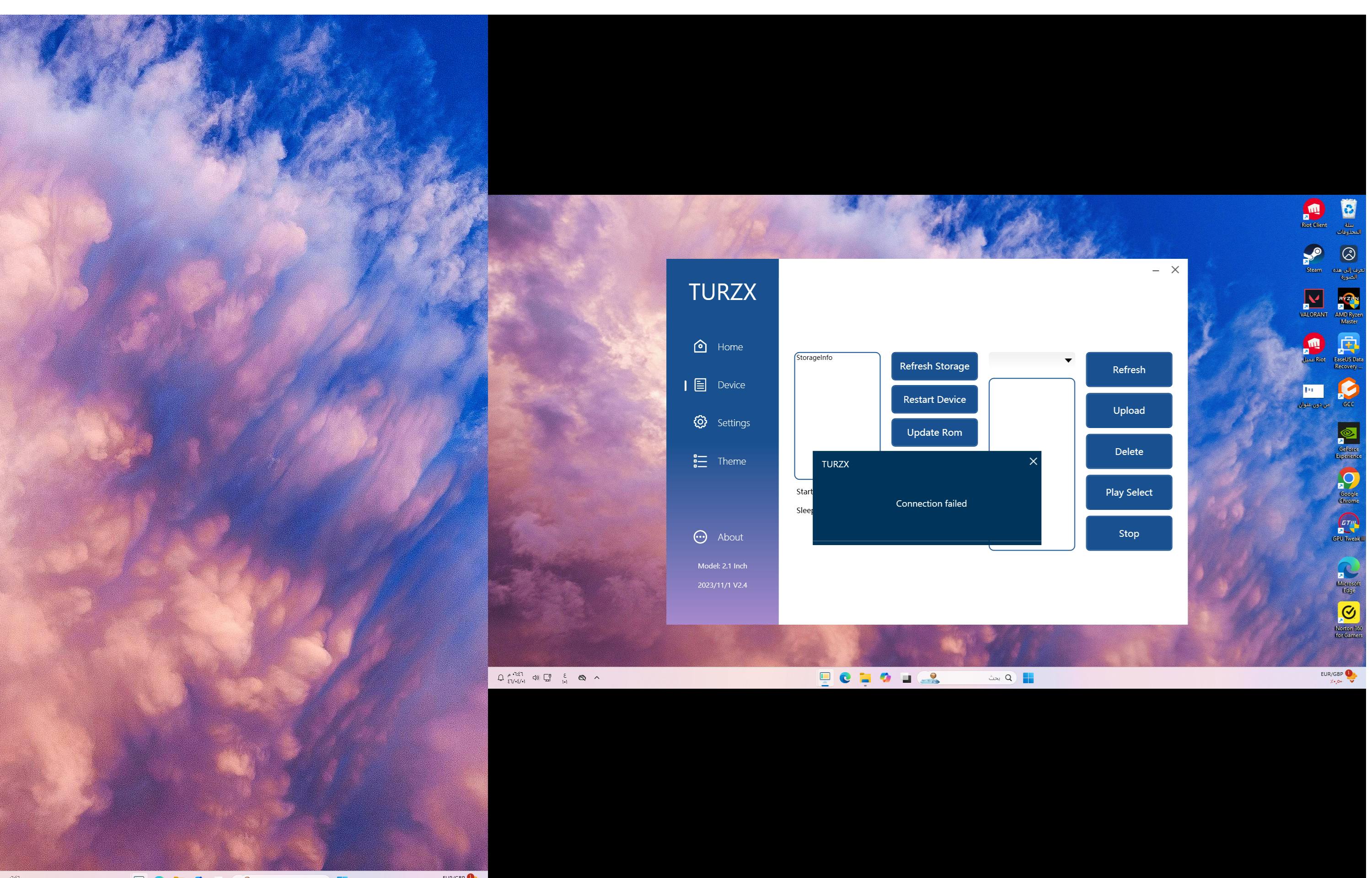The width and height of the screenshot is (1372, 878).
Task: Open GeForce Experience shortcut
Action: point(1348,441)
